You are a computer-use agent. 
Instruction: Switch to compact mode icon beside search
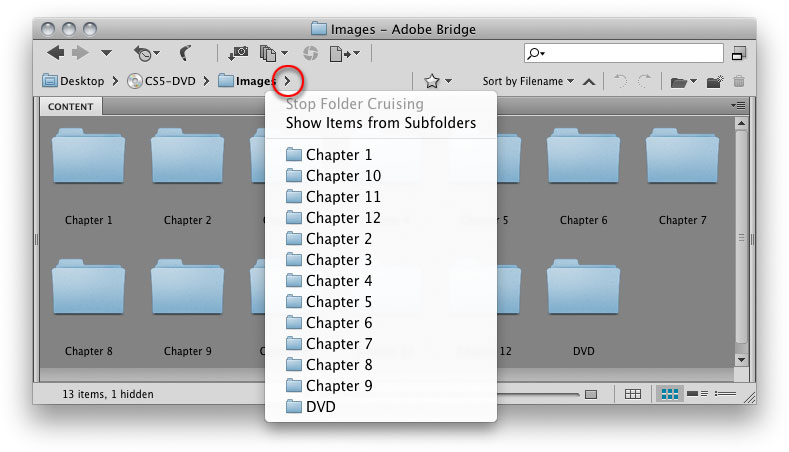(x=739, y=53)
